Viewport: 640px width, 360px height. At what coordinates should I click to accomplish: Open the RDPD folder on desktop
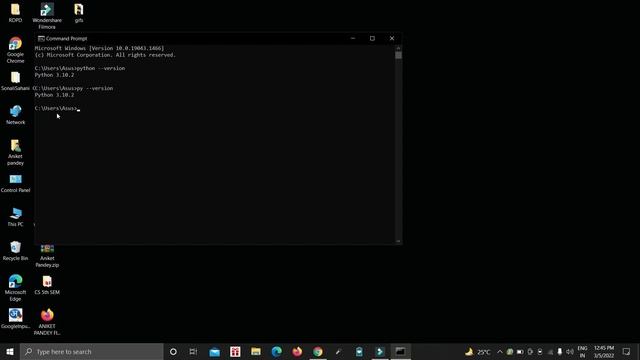coord(15,13)
